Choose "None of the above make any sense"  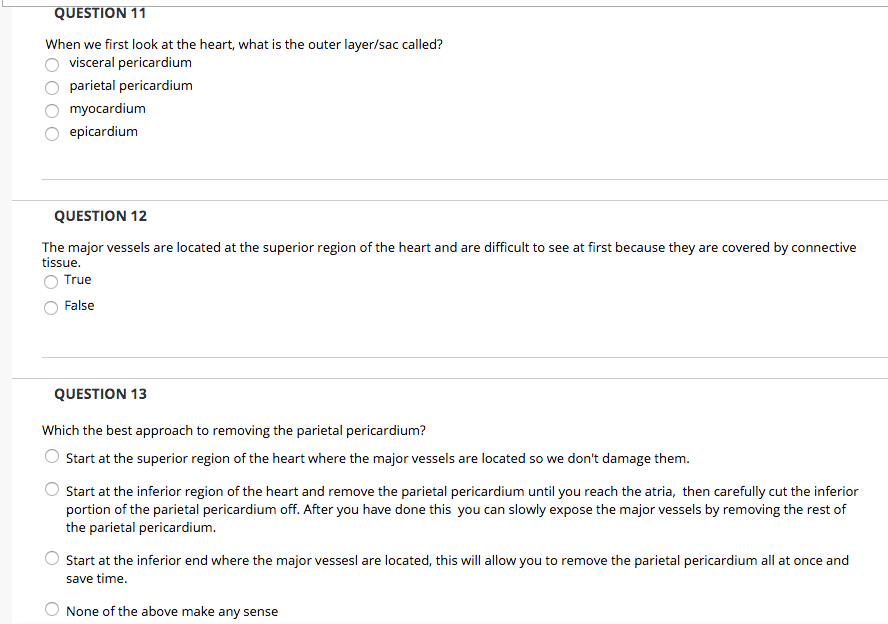(x=51, y=609)
